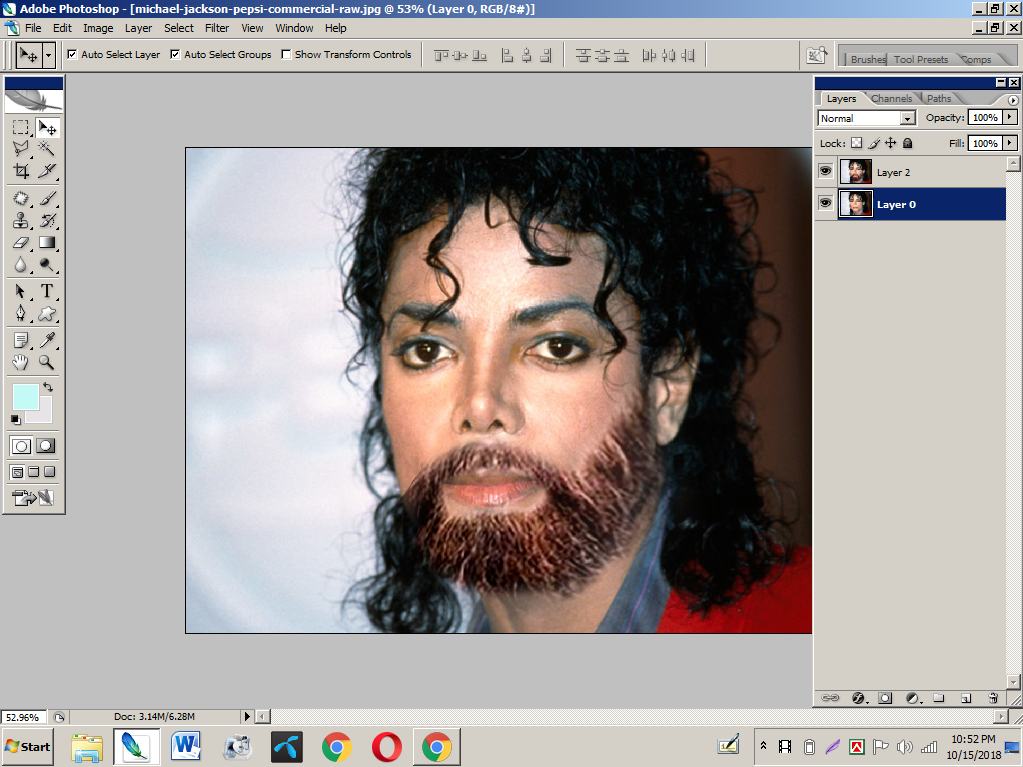Reset default foreground and background colors
The height and width of the screenshot is (767, 1023).
click(16, 419)
